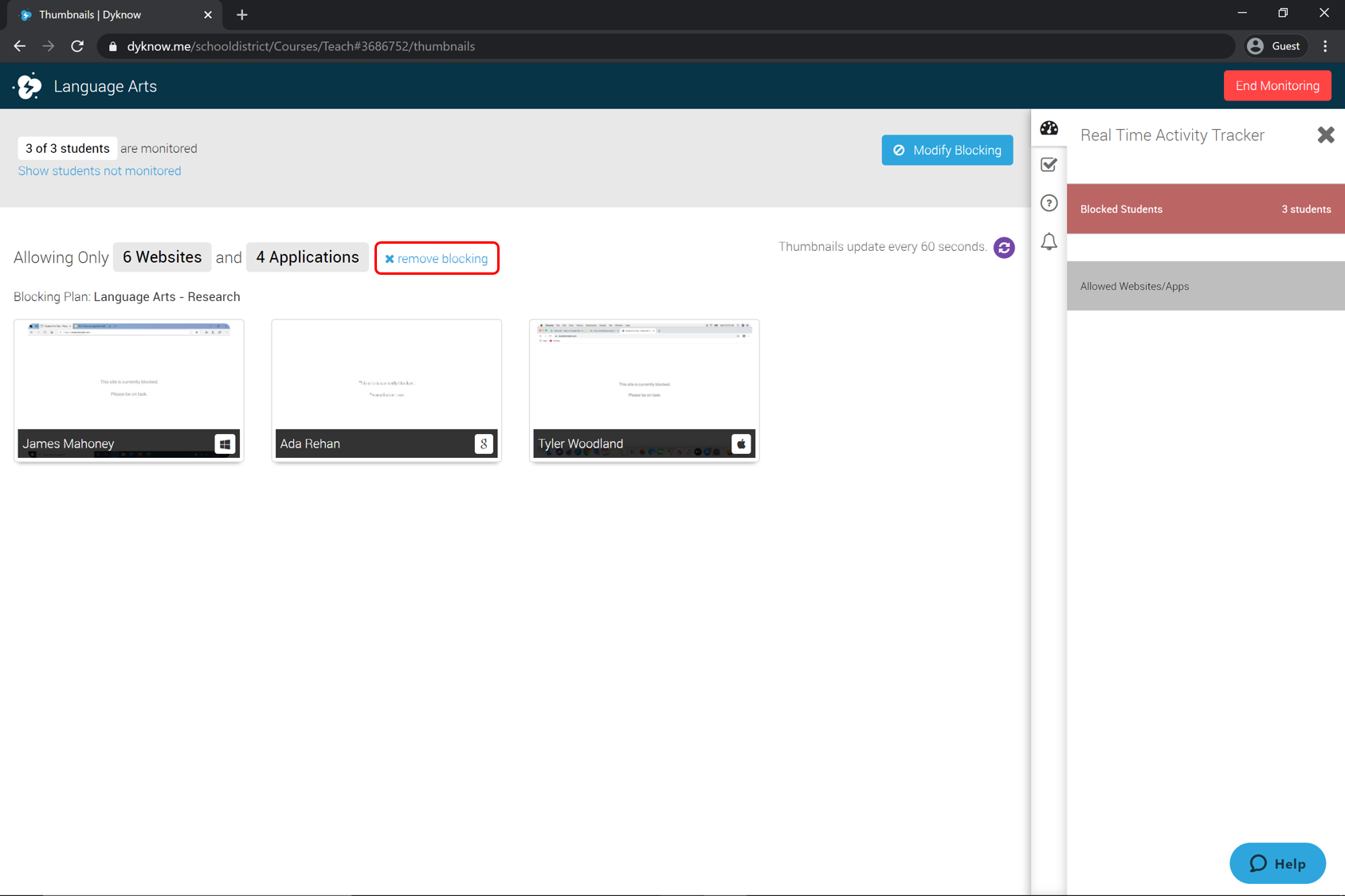Expand Allowed Websites/Apps section

coord(1206,286)
